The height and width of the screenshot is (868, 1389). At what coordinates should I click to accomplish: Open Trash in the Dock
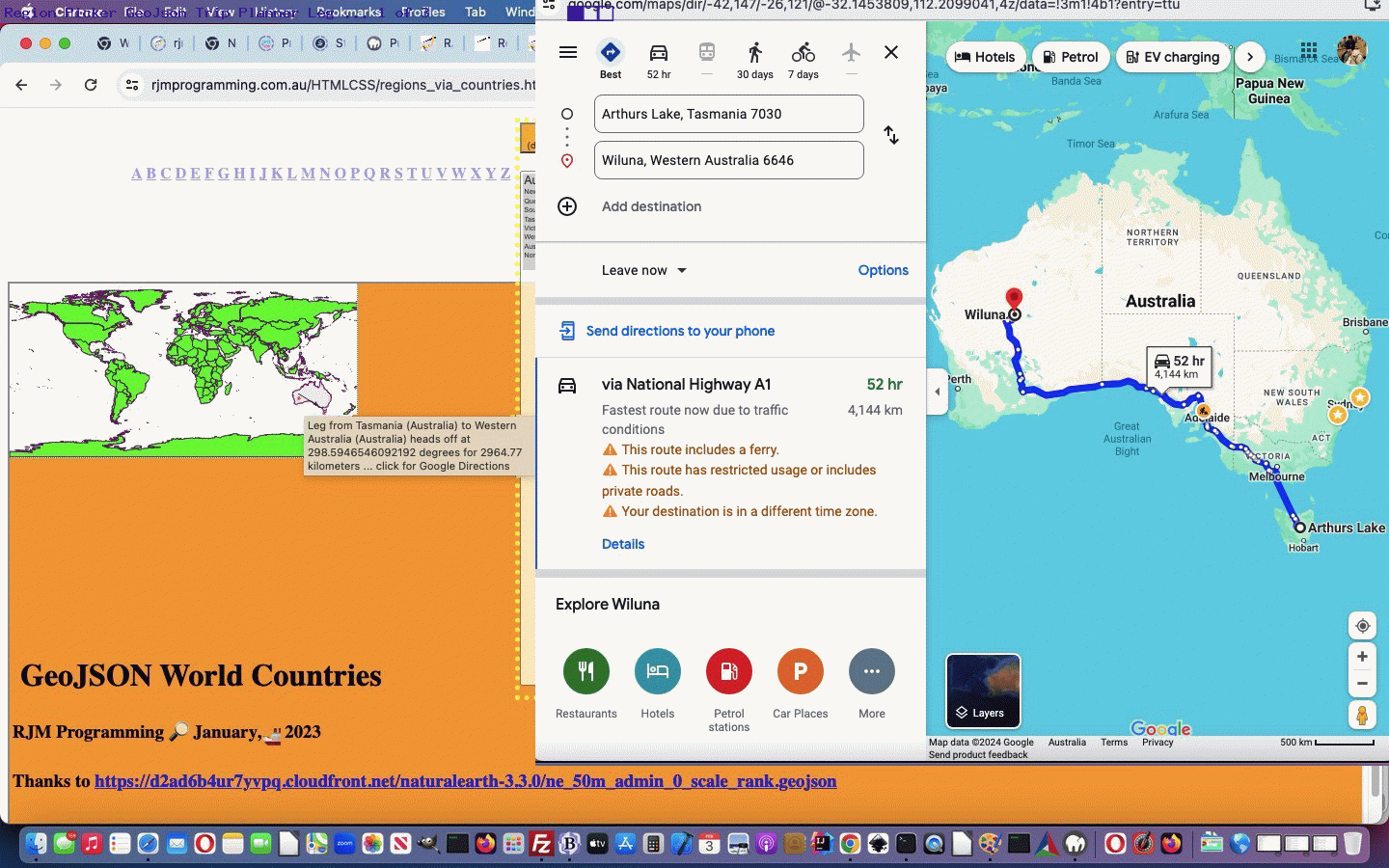coord(1353,844)
